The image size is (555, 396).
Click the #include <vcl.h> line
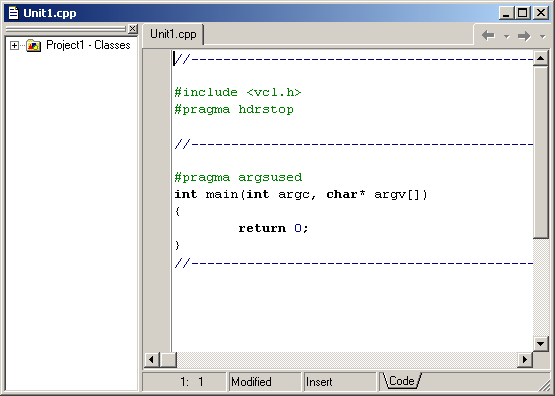[238, 92]
